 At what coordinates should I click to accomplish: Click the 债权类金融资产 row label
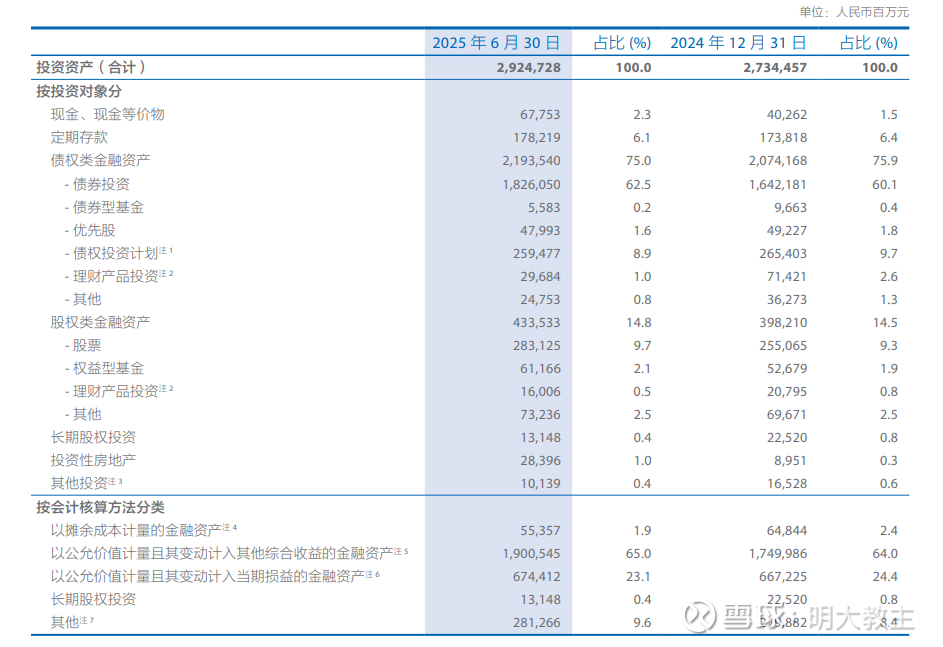coord(100,161)
